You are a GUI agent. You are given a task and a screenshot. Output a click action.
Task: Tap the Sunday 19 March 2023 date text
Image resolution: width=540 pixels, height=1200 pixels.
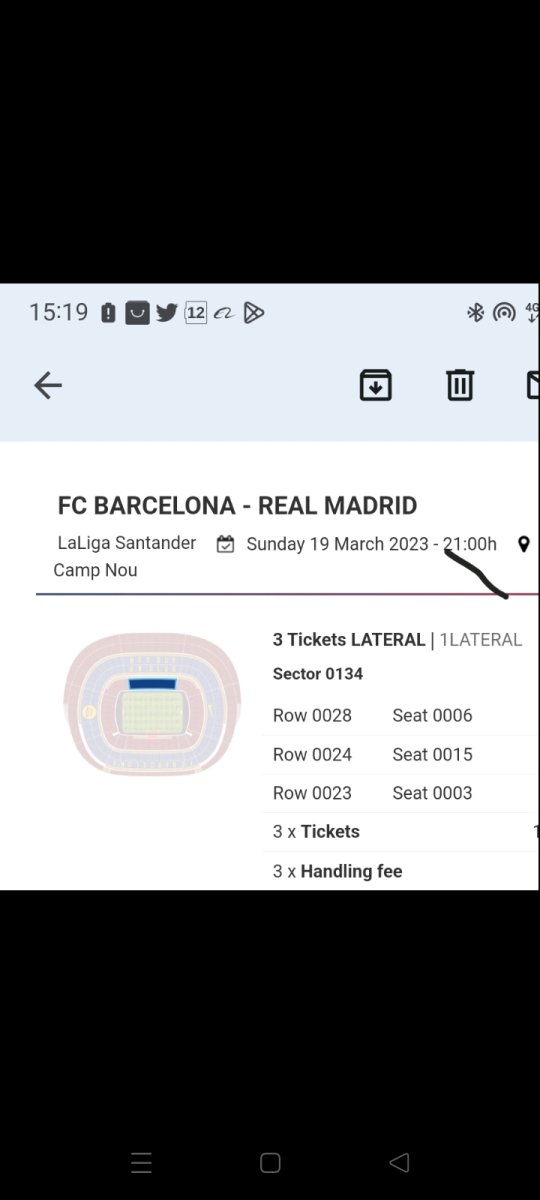point(337,544)
